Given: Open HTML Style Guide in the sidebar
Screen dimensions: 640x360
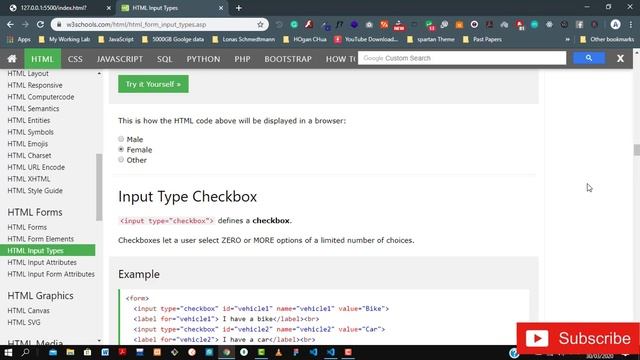Looking at the screenshot, I should point(35,191).
